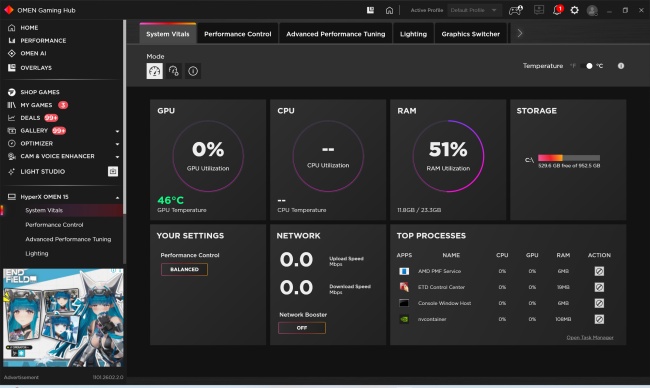The width and height of the screenshot is (650, 388).
Task: Open the monitor download icon in title bar
Action: [x=538, y=10]
